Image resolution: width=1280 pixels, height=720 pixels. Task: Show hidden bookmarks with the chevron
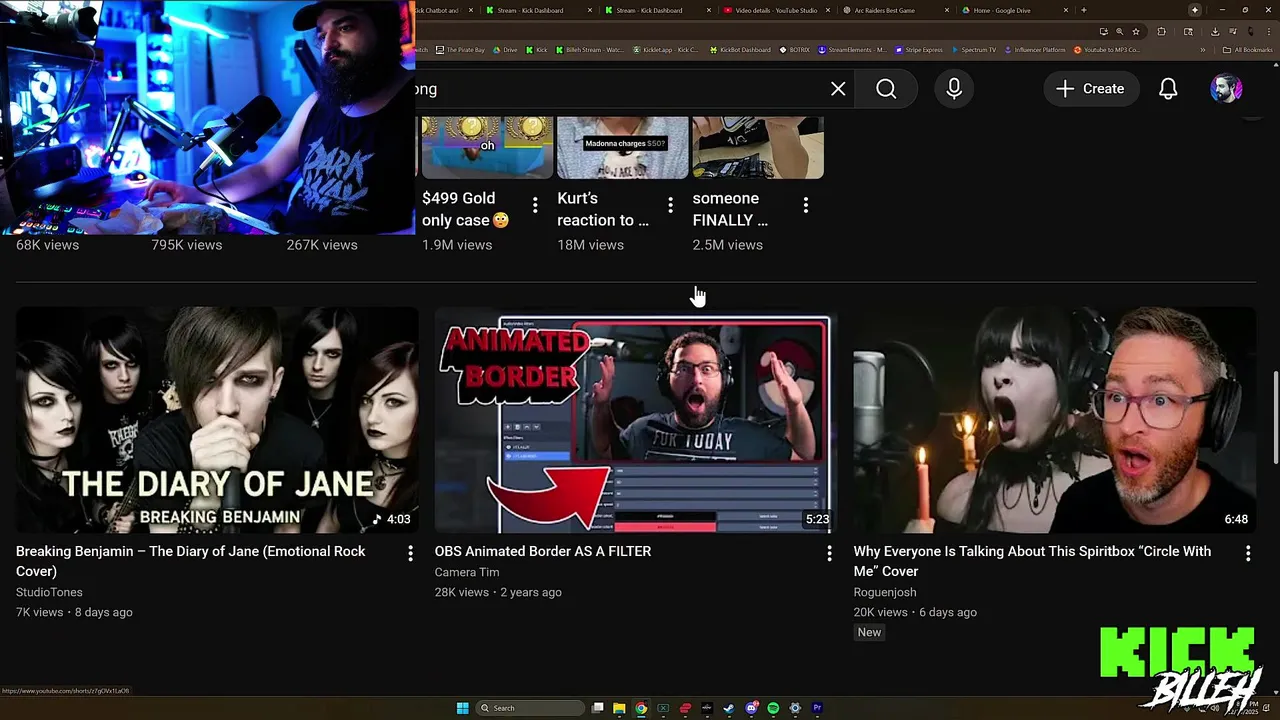coord(1204,50)
